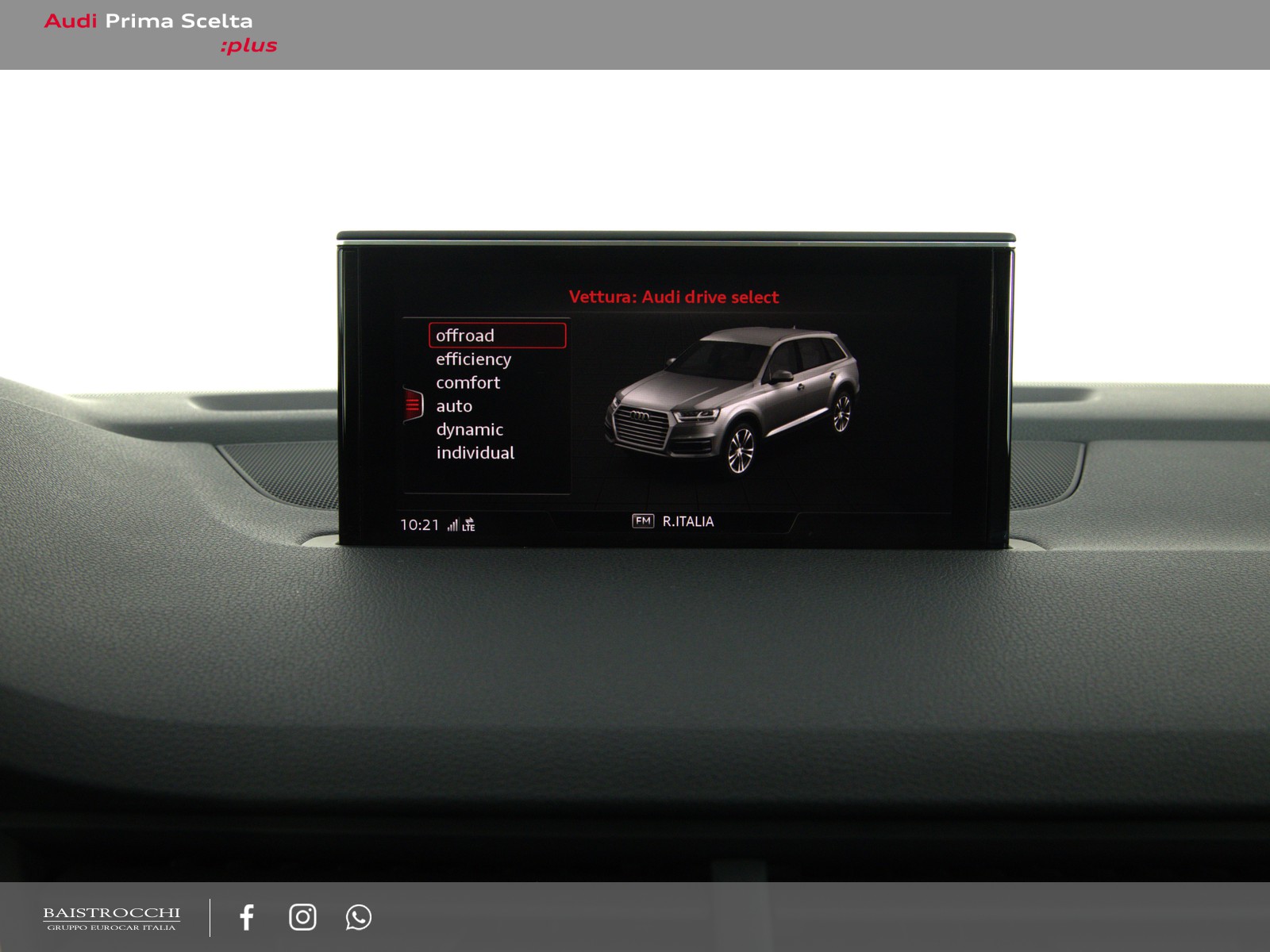Open the WhatsApp contact icon

pyautogui.click(x=358, y=917)
